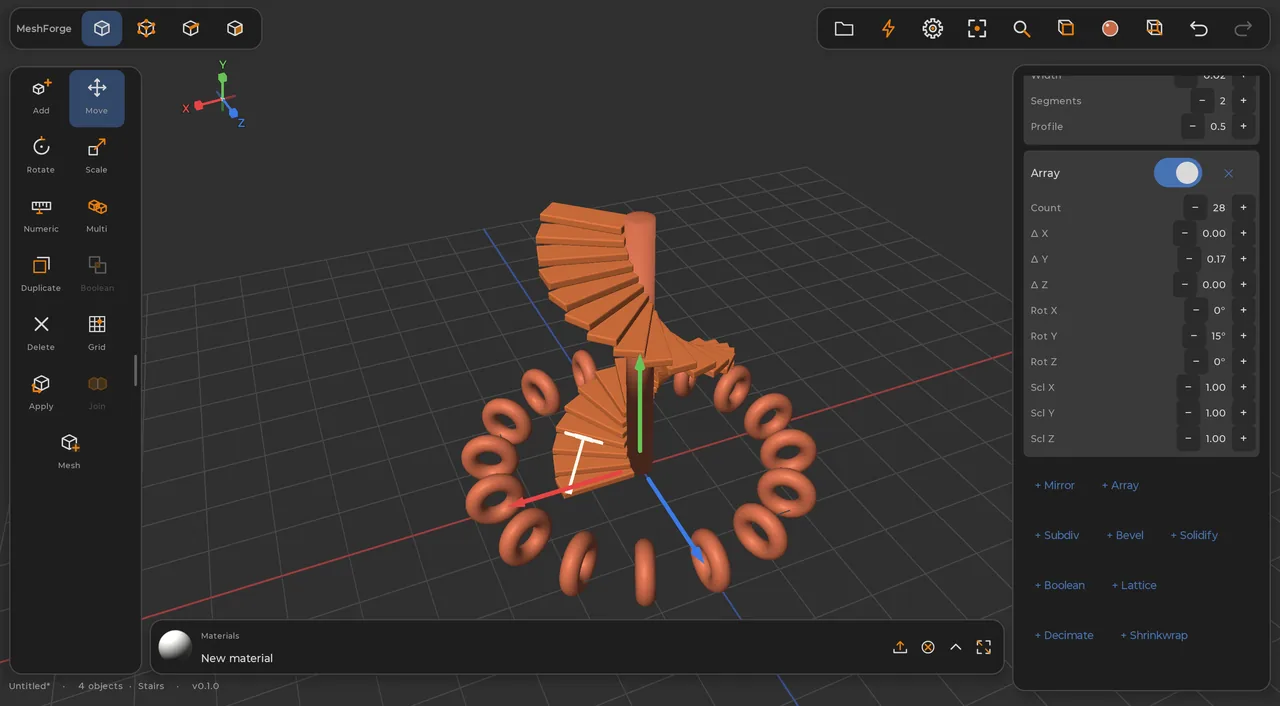
Task: Click the Delete tool
Action: tap(41, 333)
